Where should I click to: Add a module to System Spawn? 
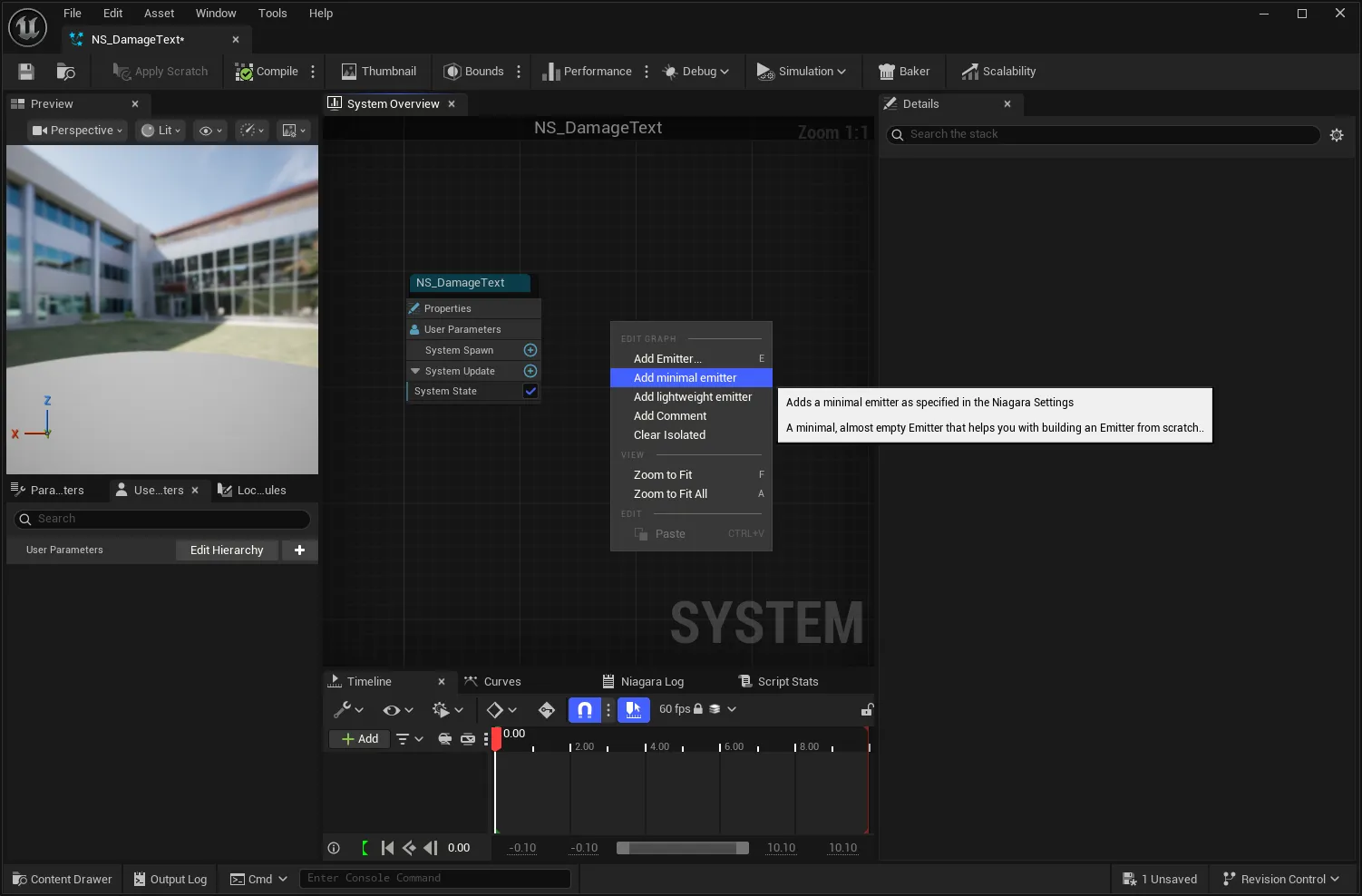pos(530,350)
